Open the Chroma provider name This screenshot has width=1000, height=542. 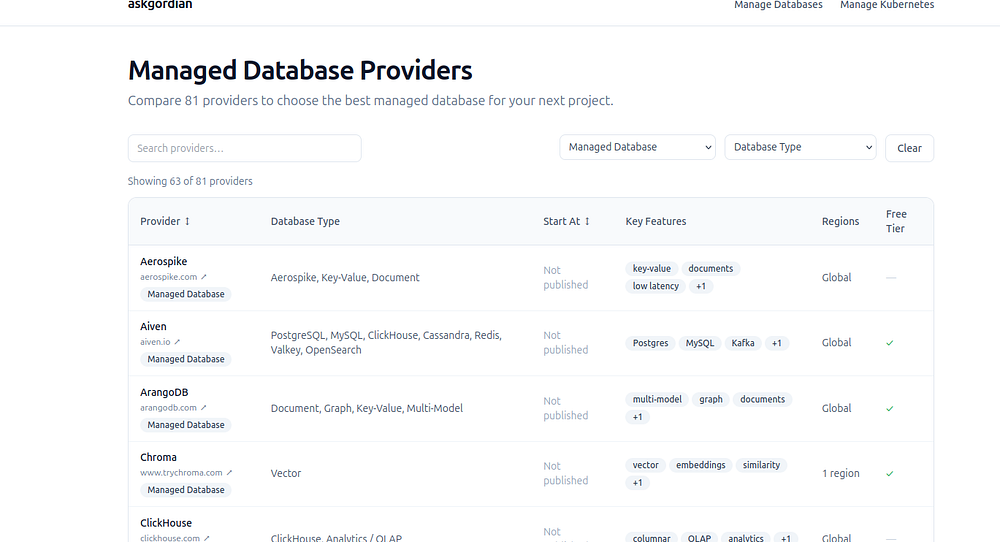[x=158, y=457]
